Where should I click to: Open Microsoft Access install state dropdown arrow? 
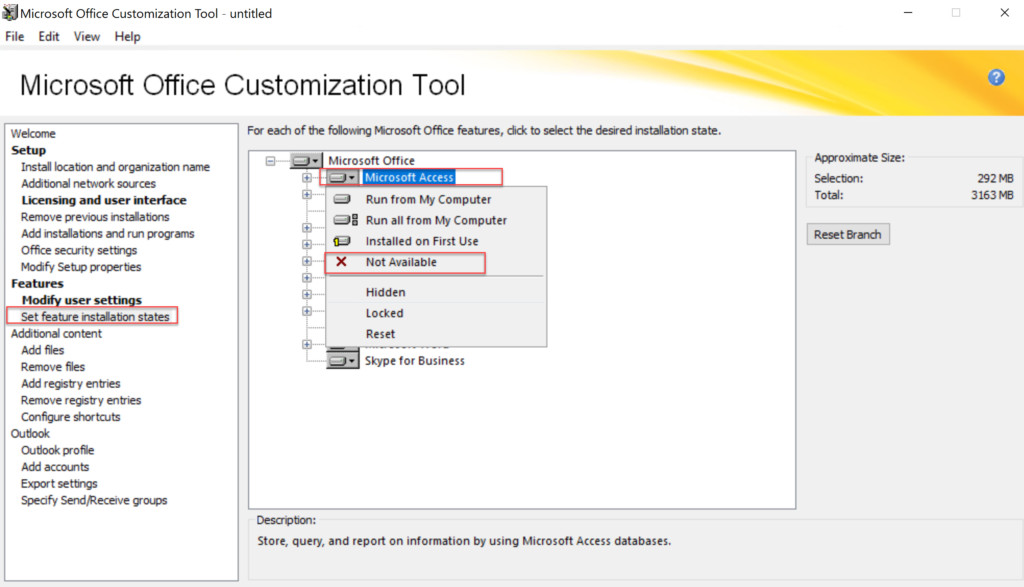tap(352, 177)
